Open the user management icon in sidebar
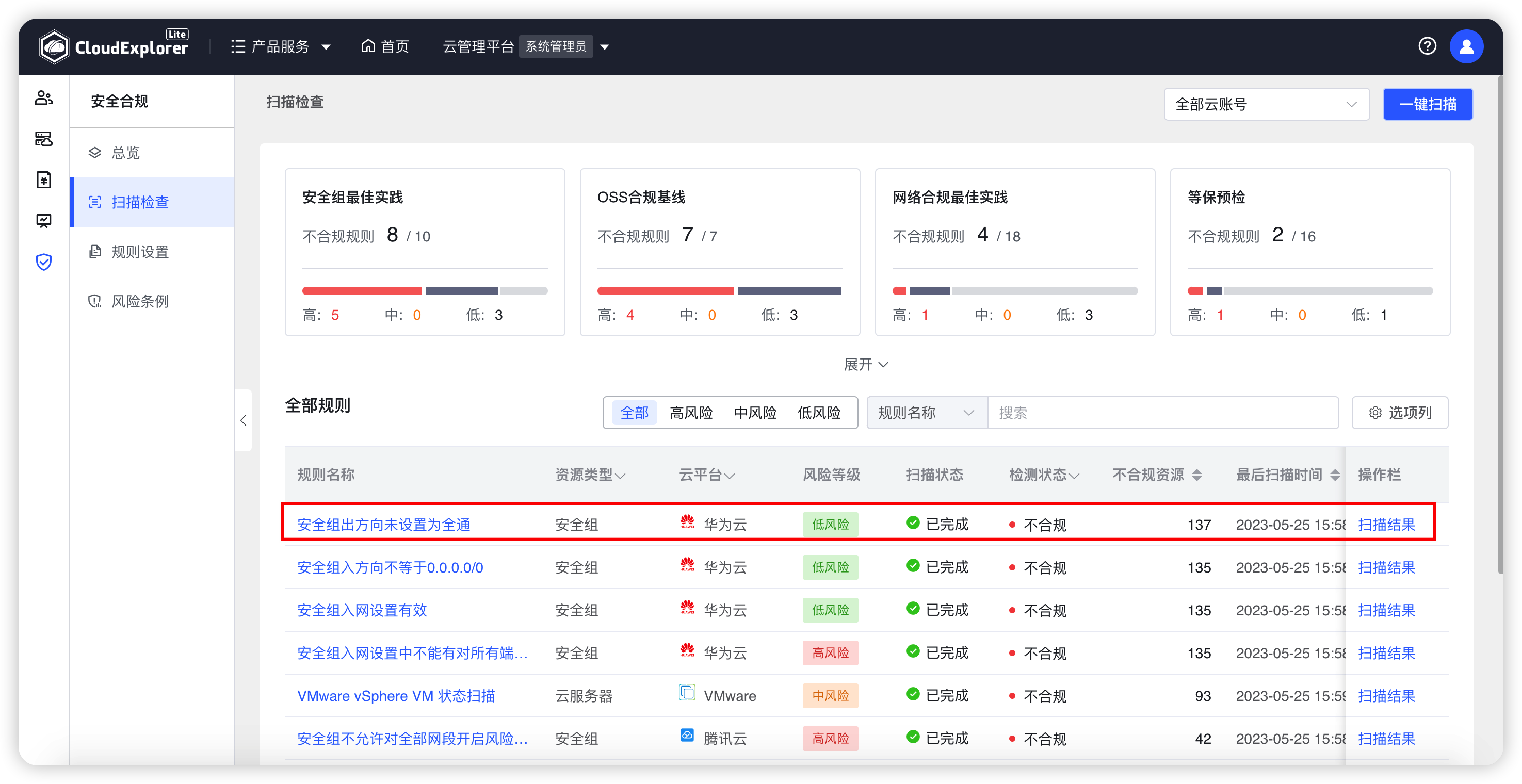1522x784 pixels. [x=44, y=98]
